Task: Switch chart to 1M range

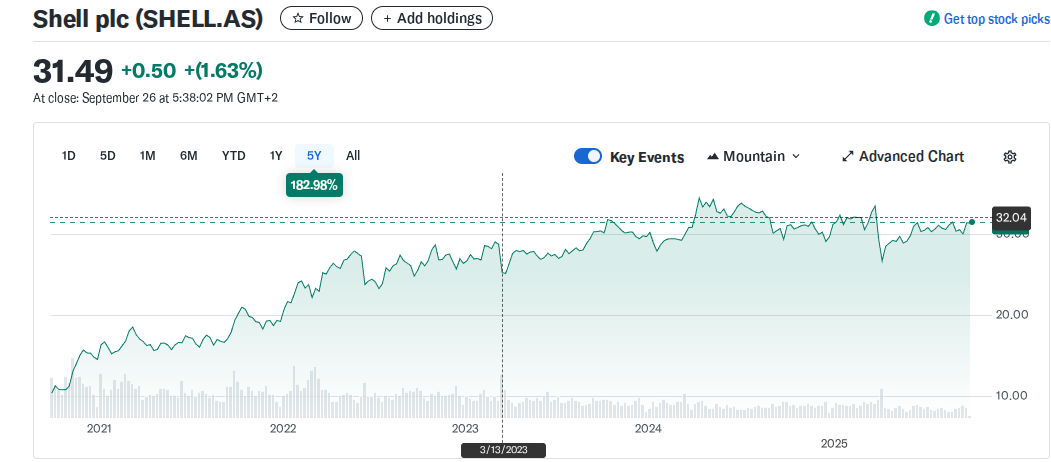Action: click(147, 156)
